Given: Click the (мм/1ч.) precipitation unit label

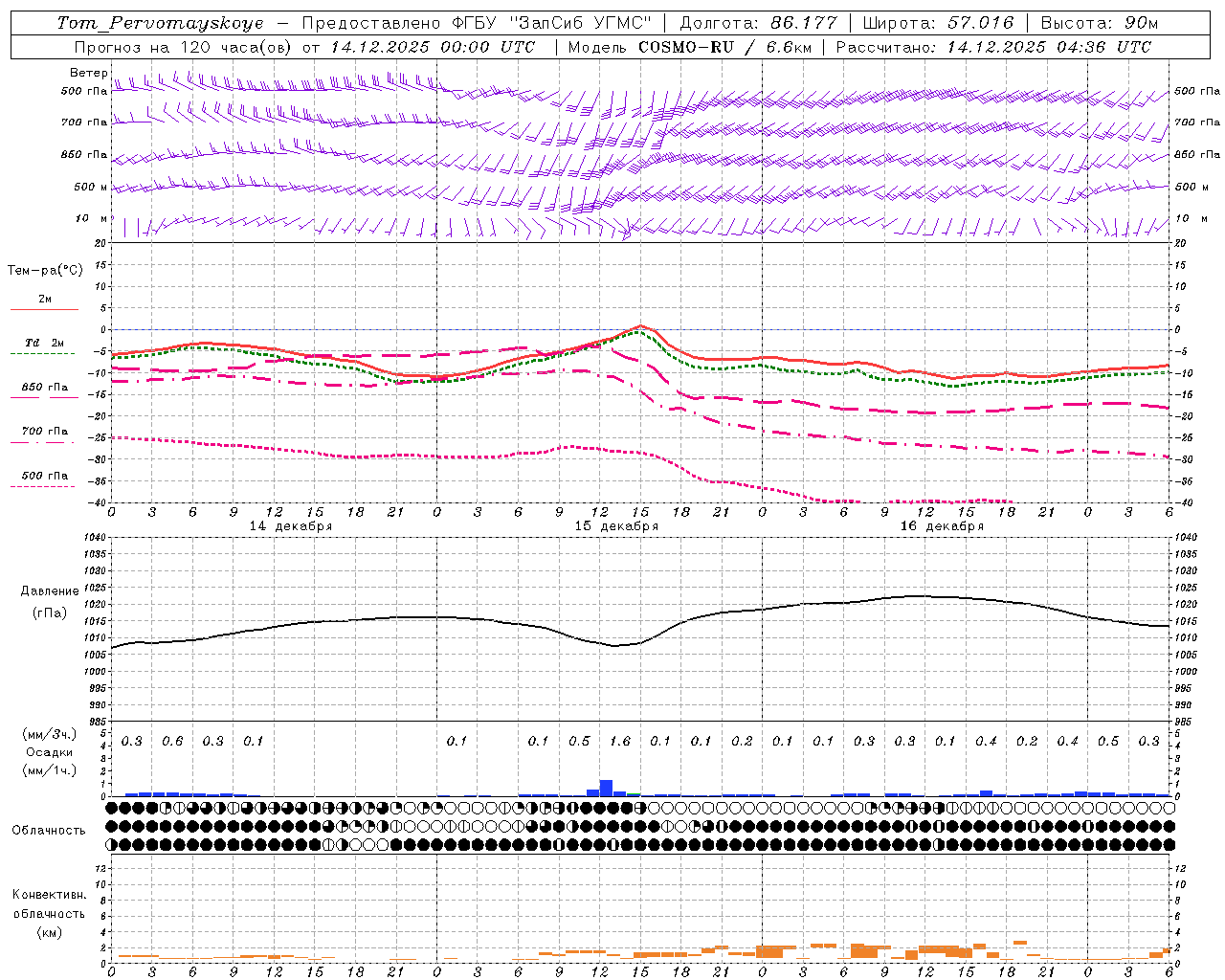Looking at the screenshot, I should [50, 770].
